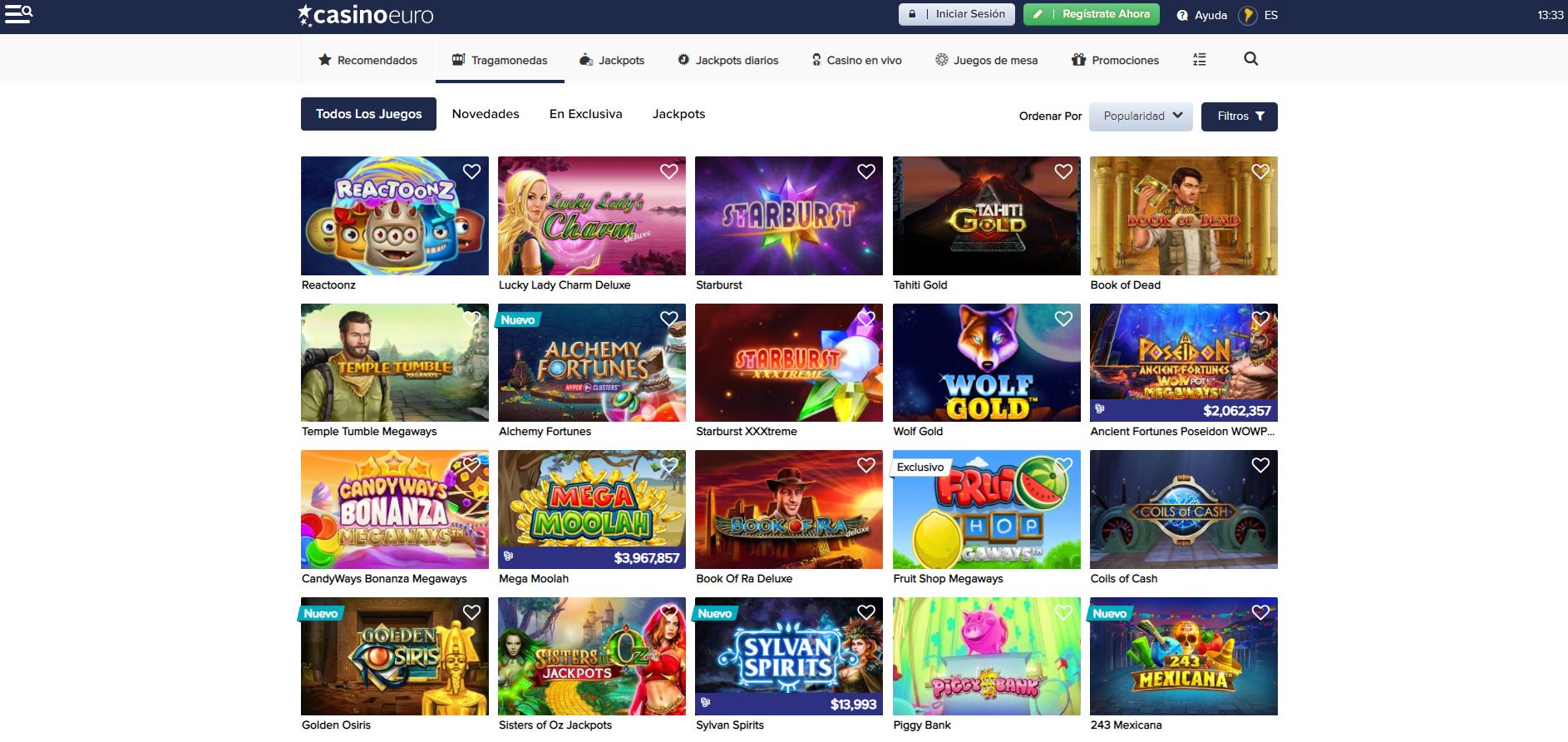
Task: Open Starburst game thumbnail
Action: click(789, 215)
